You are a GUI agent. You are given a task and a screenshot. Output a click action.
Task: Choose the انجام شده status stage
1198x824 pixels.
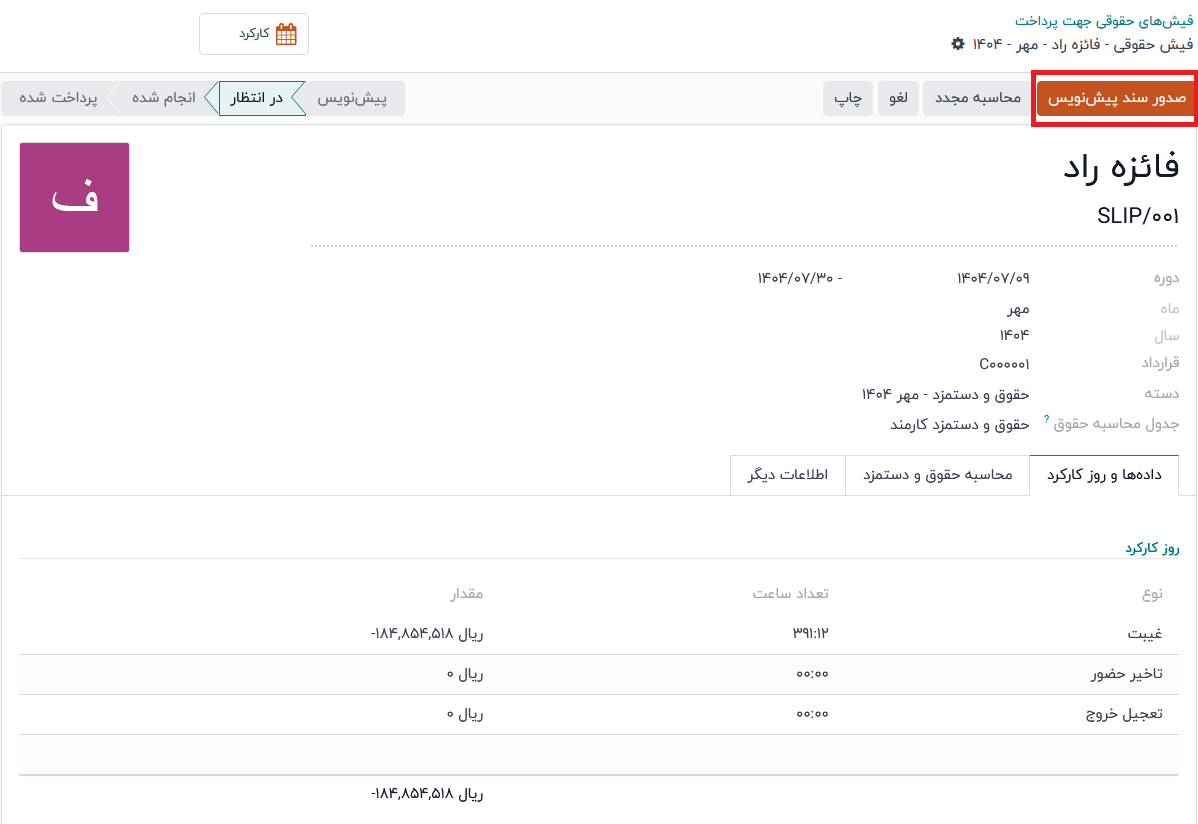[163, 98]
